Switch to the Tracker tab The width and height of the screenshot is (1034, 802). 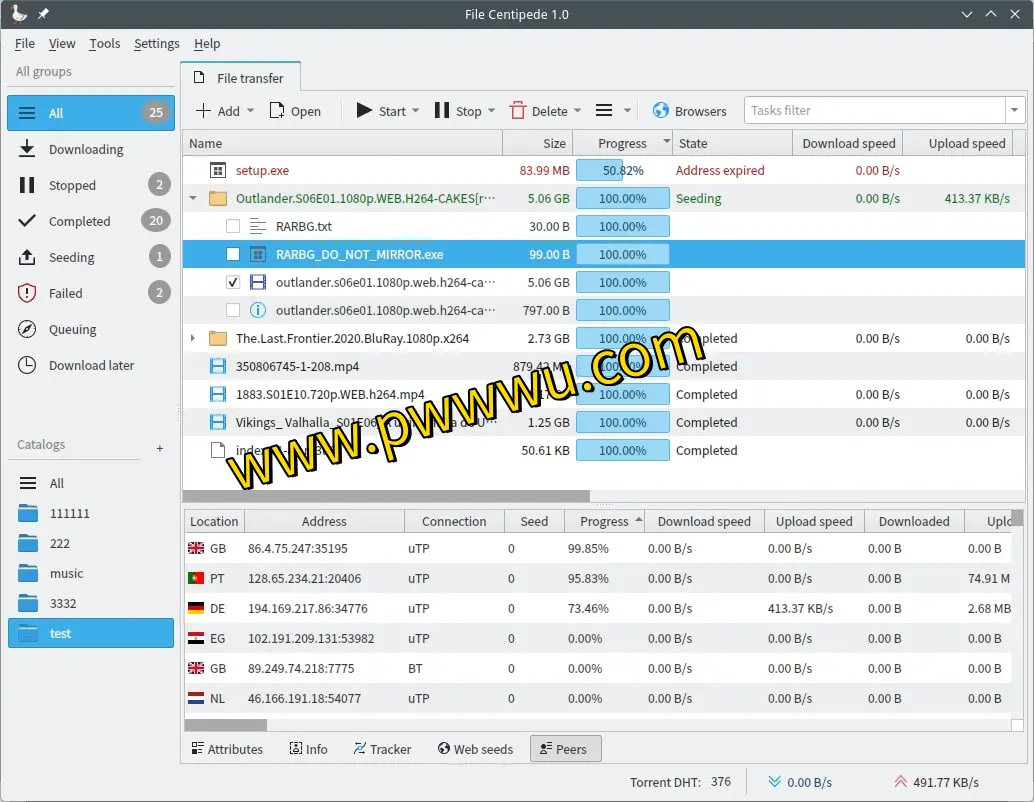click(x=382, y=749)
